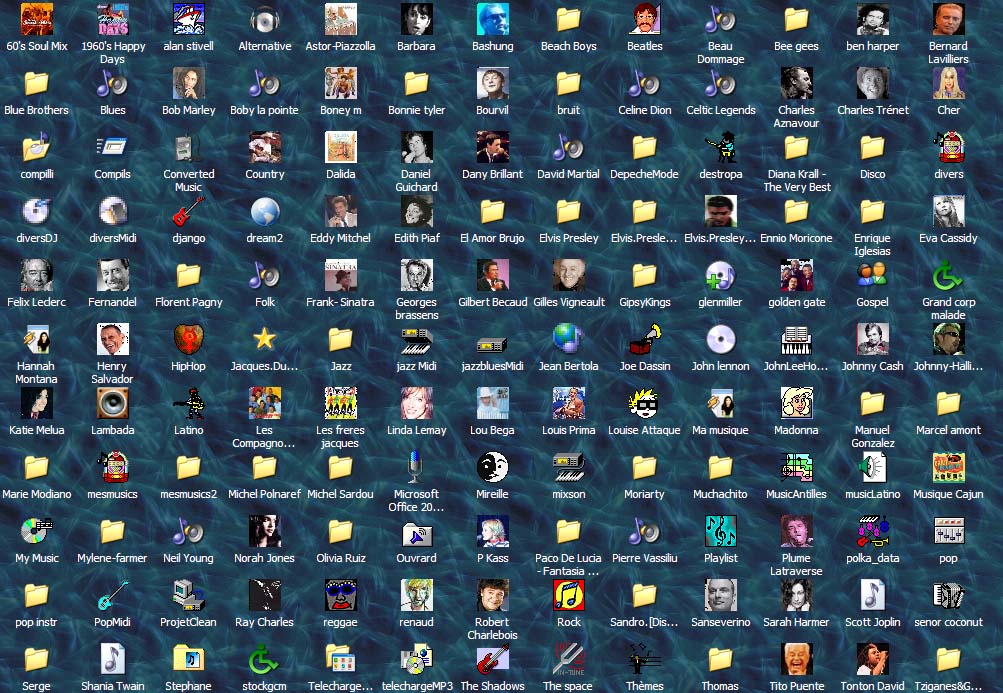Open the pop mixer icon
This screenshot has width=1003, height=693.
(949, 531)
